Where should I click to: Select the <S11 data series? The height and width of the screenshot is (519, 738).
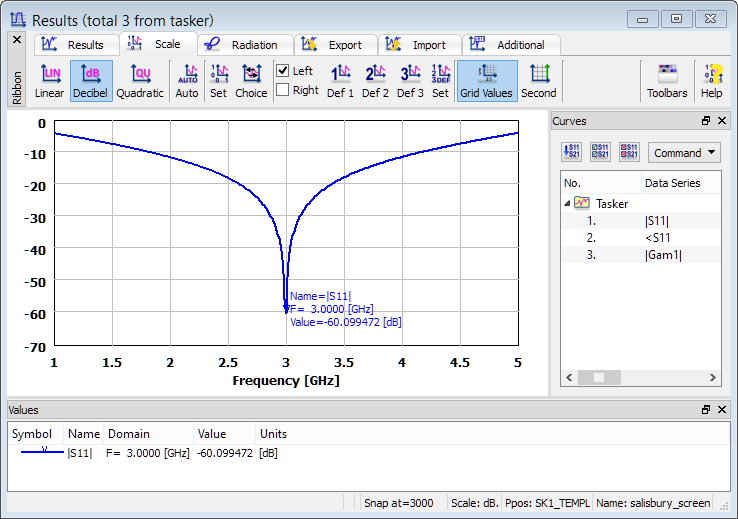tap(657, 237)
